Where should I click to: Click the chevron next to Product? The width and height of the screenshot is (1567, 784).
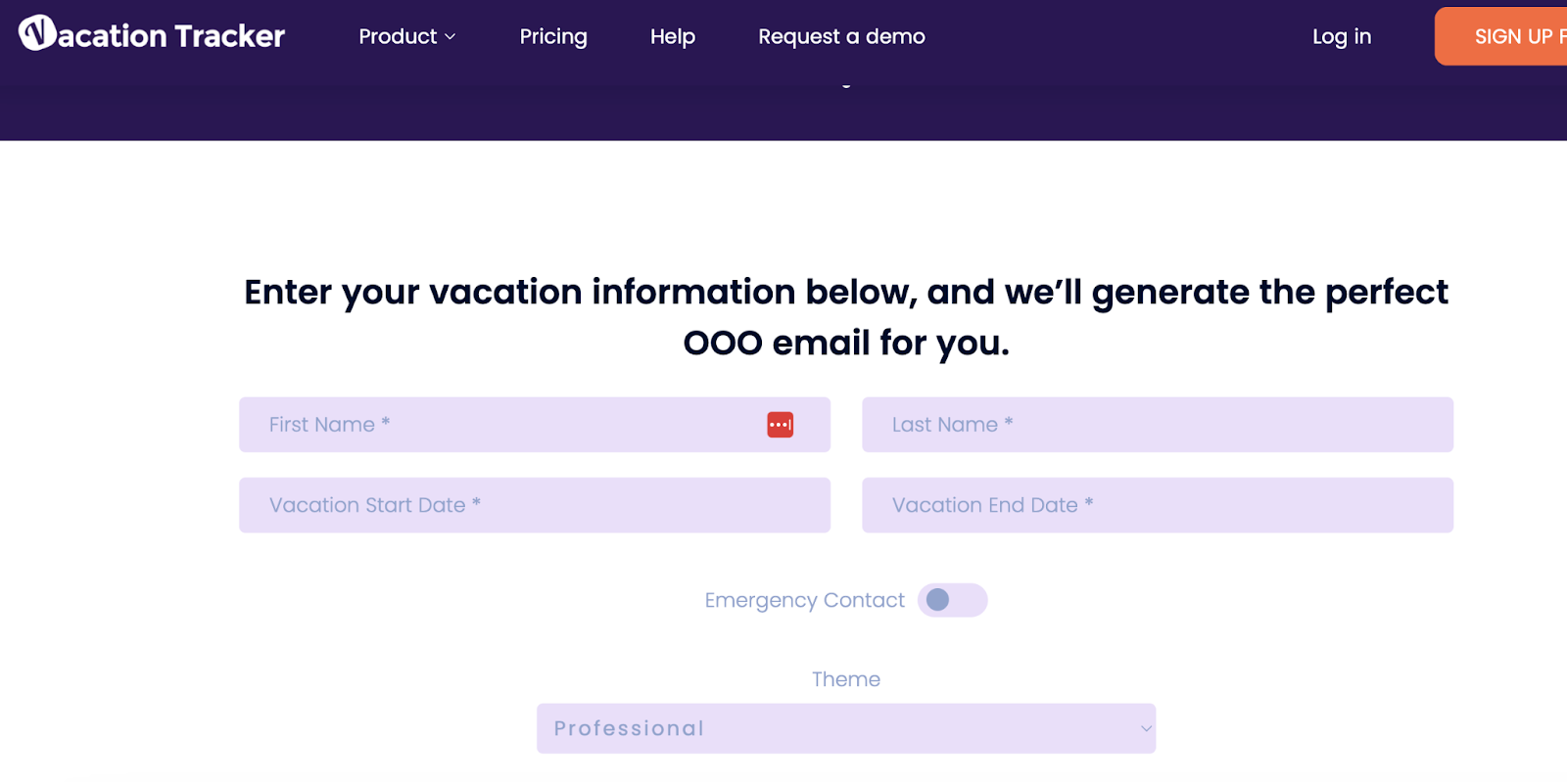click(450, 36)
